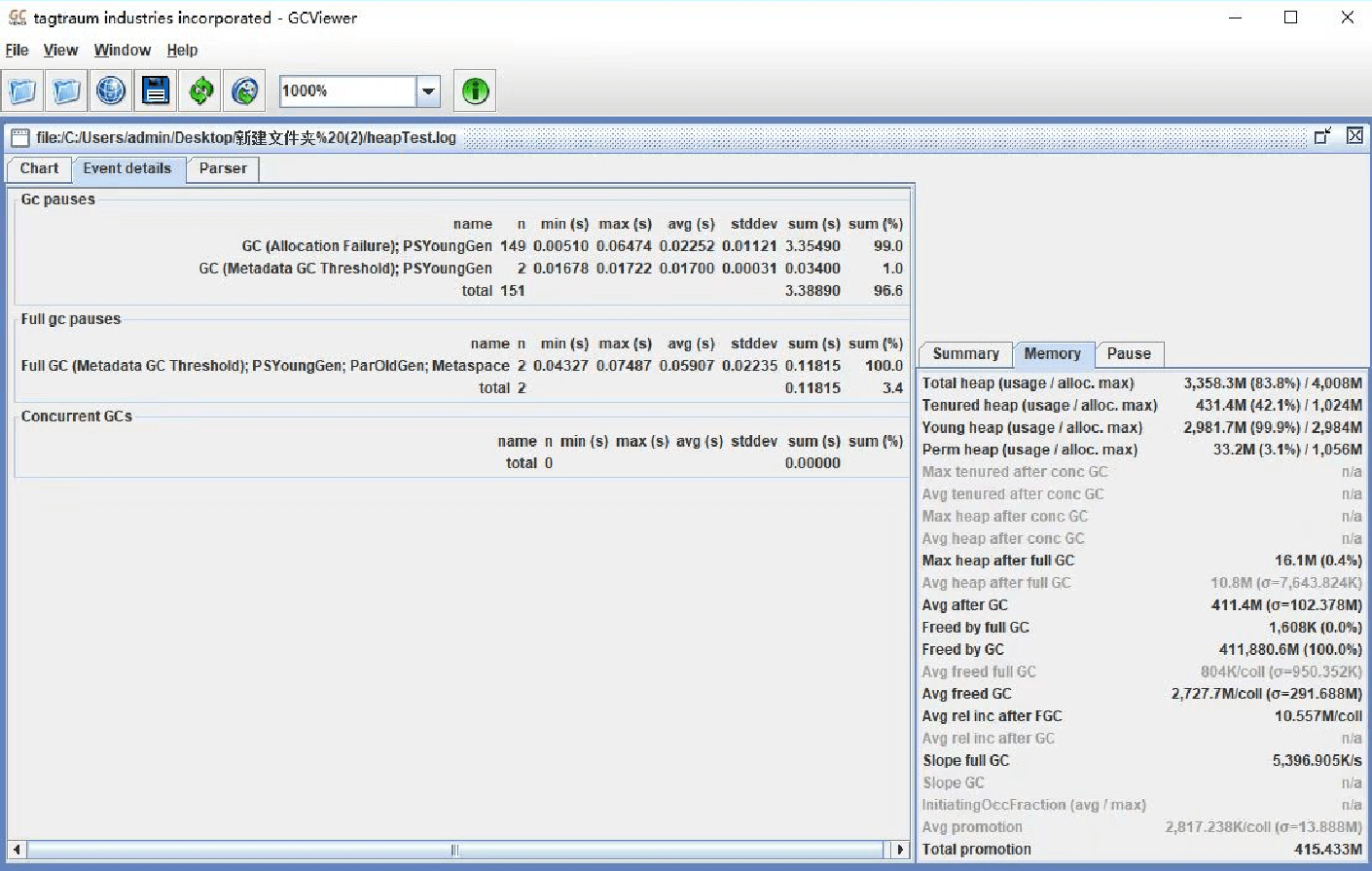The width and height of the screenshot is (1372, 871).
Task: Switch to the Parser tab
Action: click(223, 168)
